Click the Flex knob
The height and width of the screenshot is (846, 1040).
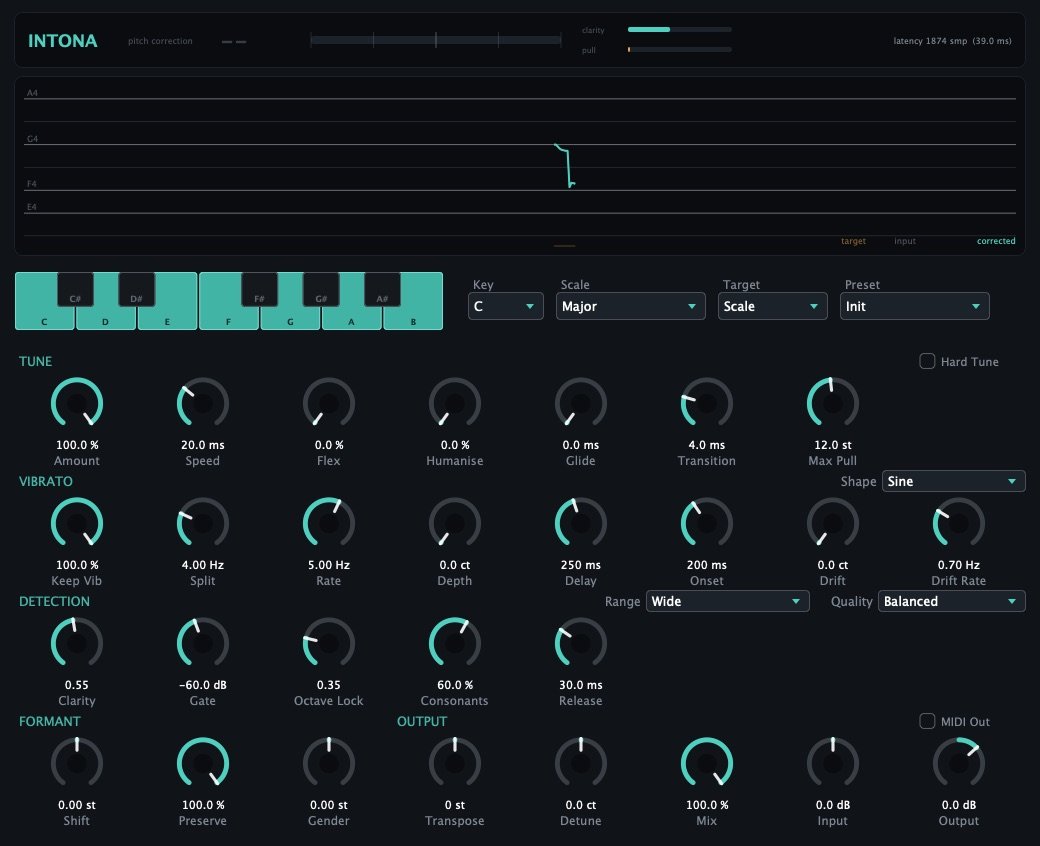click(328, 402)
